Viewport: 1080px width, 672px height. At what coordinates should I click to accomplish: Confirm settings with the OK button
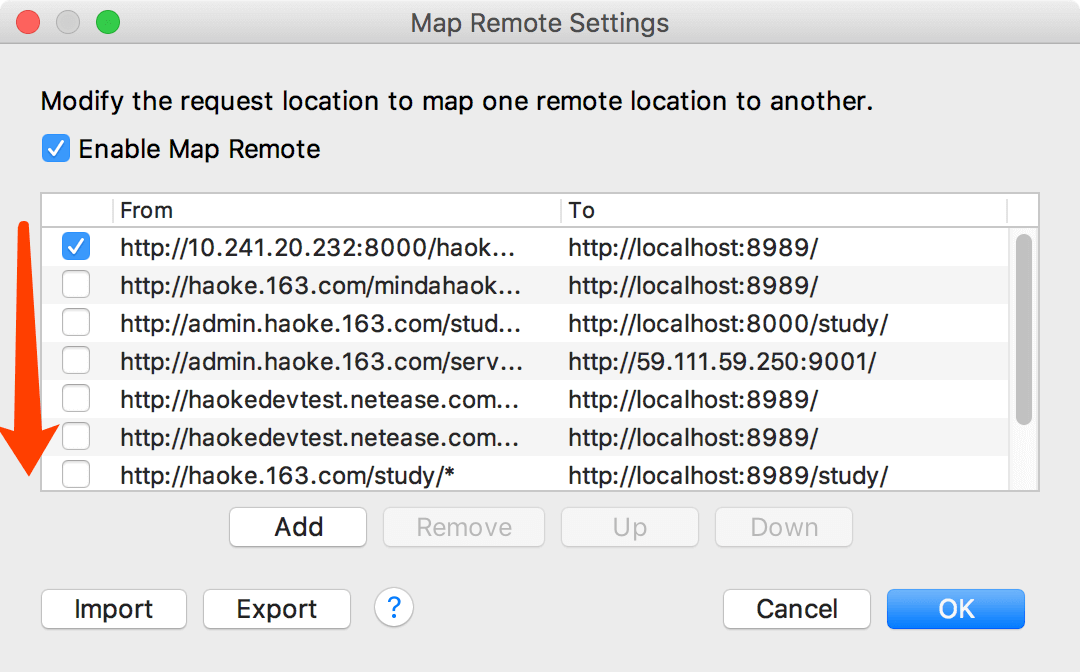point(955,609)
